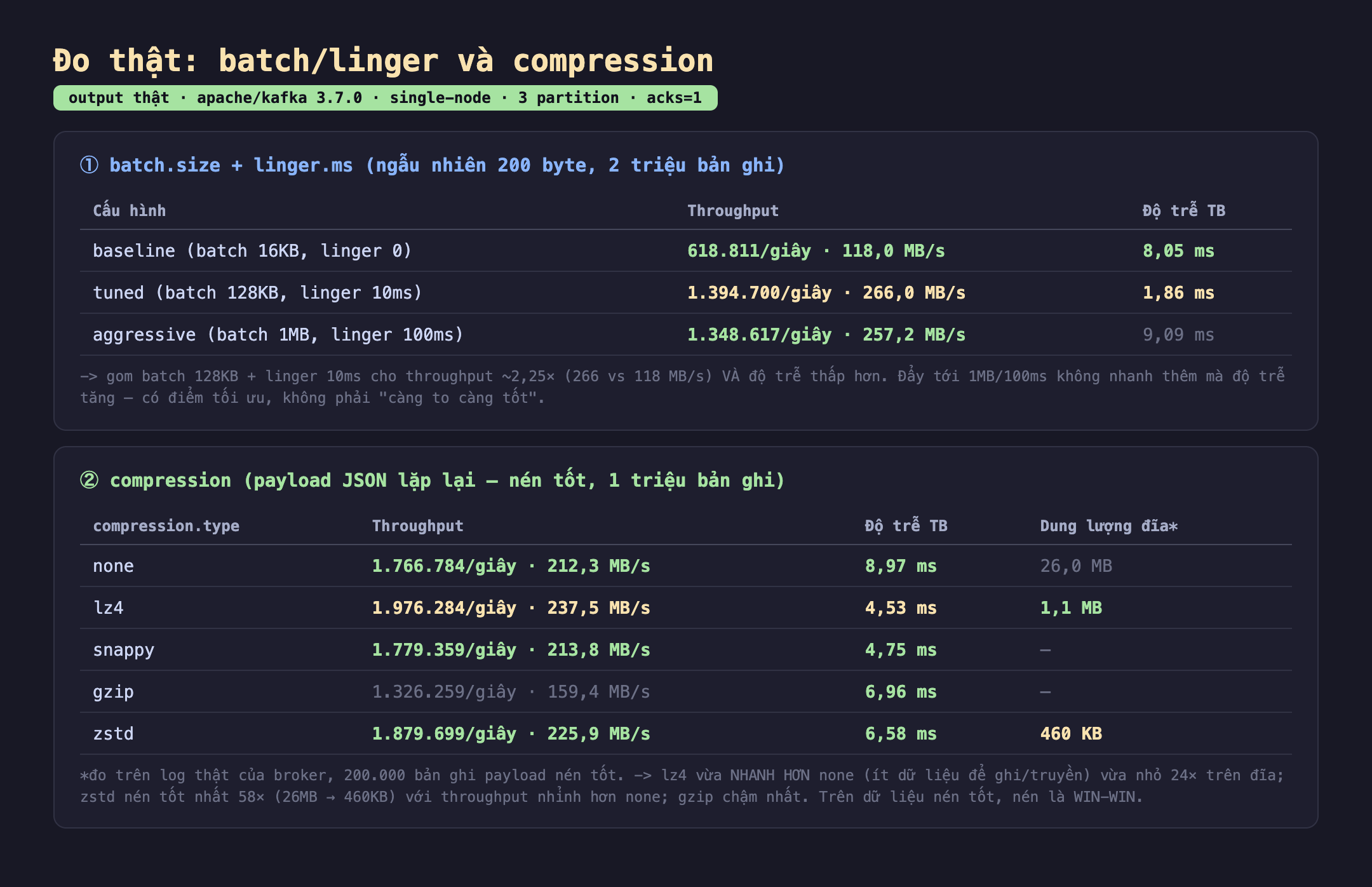The height and width of the screenshot is (887, 1372).
Task: Click the "1,86 ms" latency cell
Action: tap(1178, 293)
